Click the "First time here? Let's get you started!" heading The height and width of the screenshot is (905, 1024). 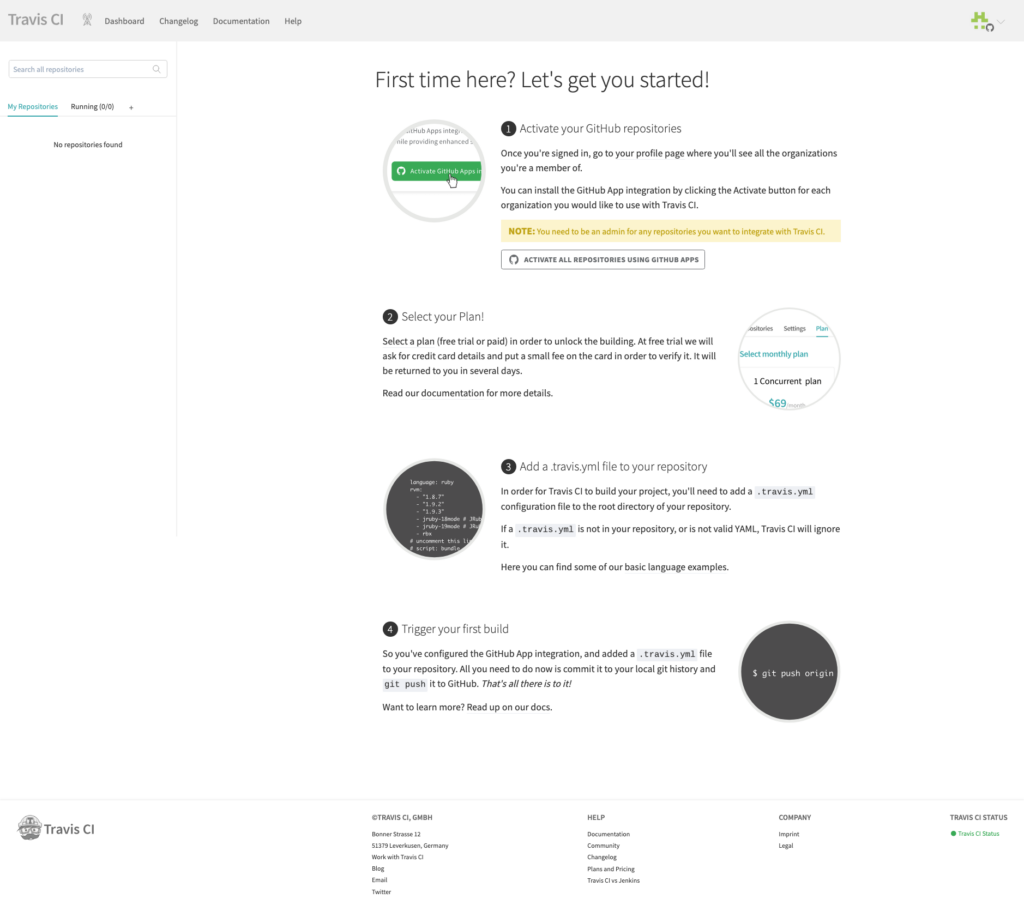click(542, 80)
